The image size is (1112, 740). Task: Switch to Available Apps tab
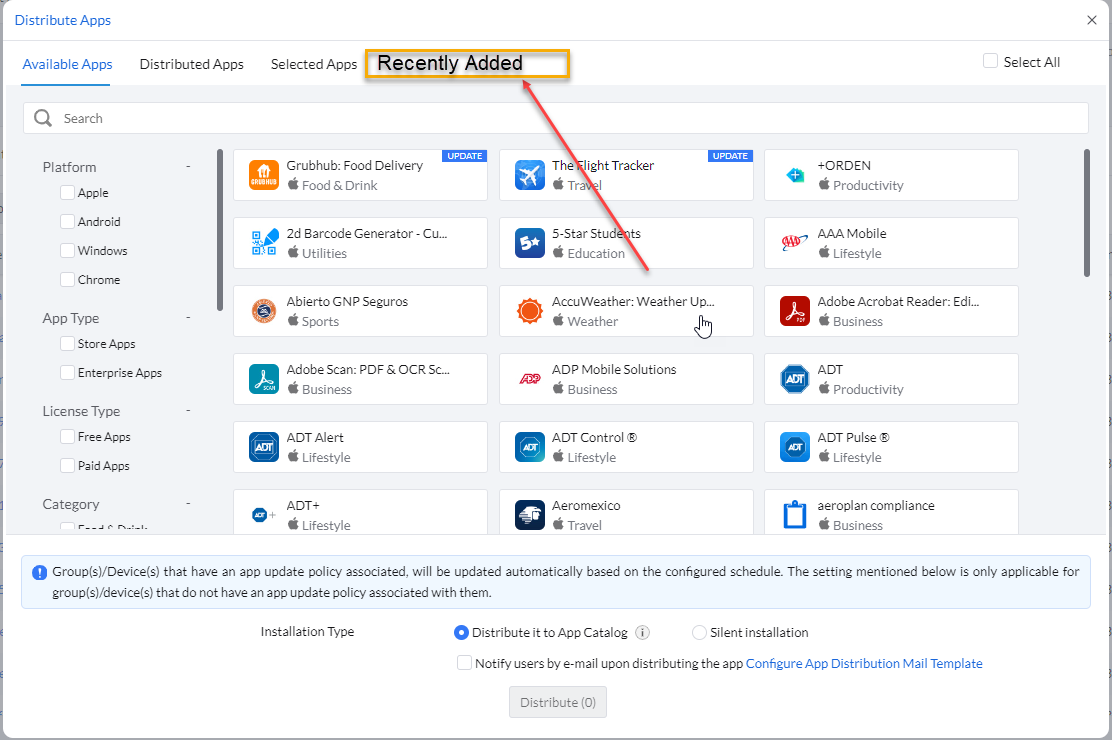coord(67,65)
